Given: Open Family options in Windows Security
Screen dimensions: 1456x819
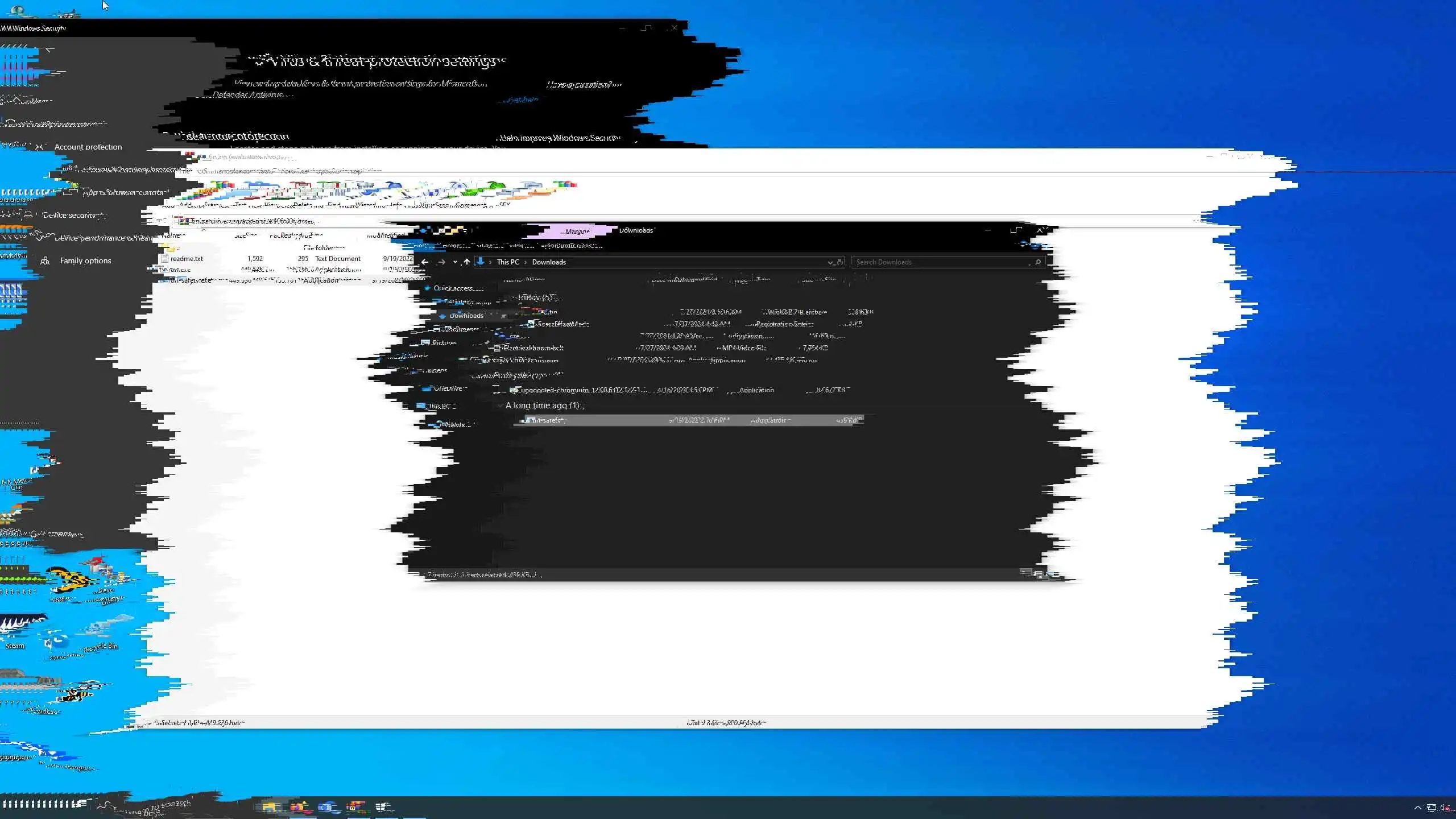Looking at the screenshot, I should 85,261.
